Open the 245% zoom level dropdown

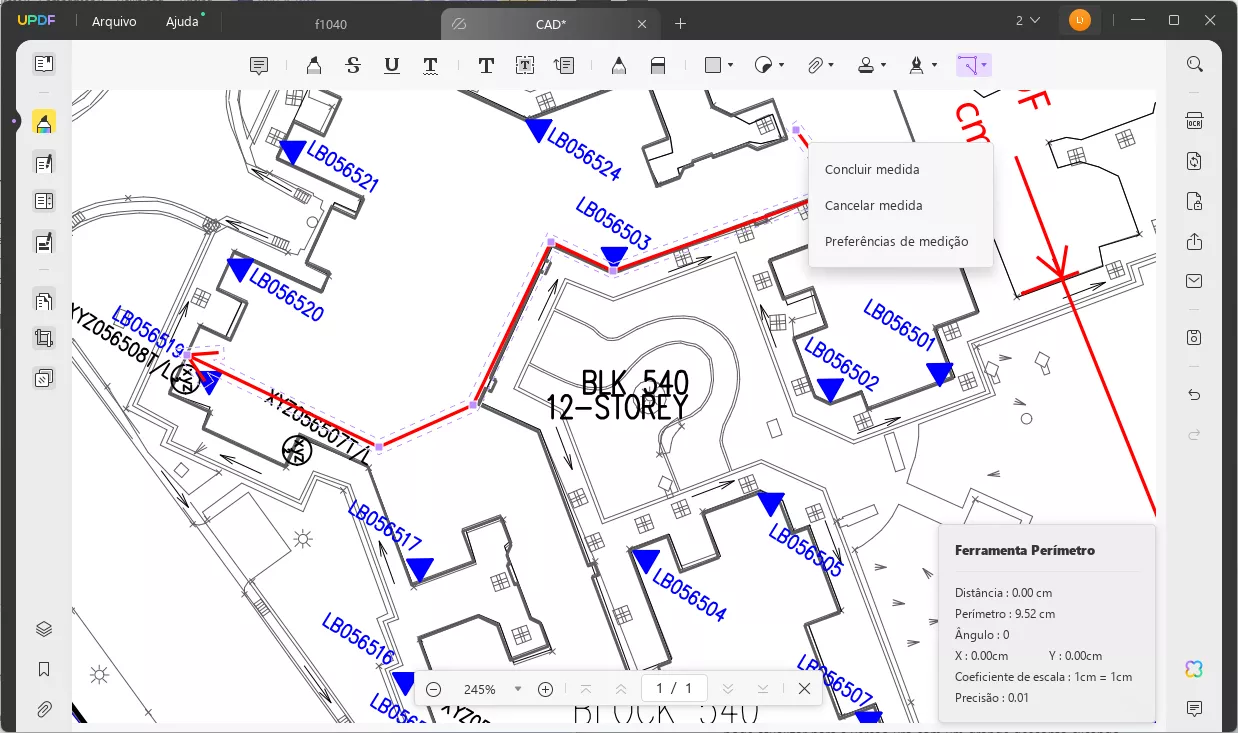point(518,689)
